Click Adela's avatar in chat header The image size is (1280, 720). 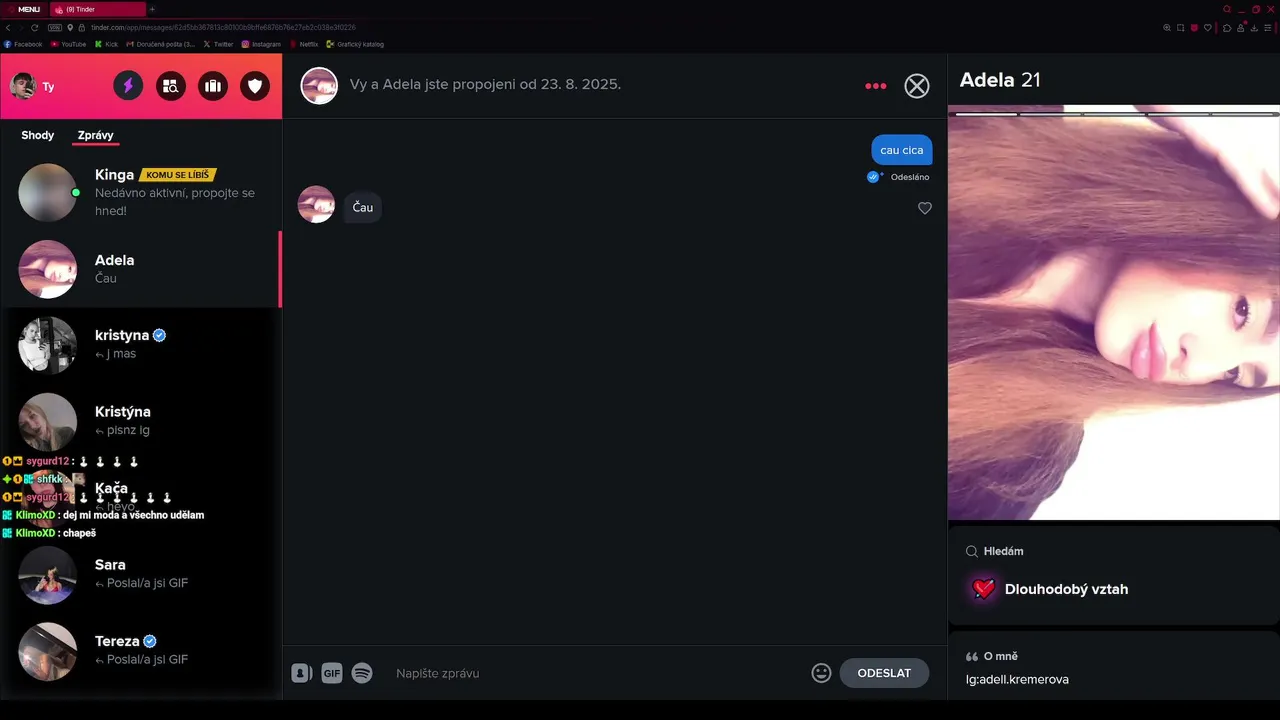pyautogui.click(x=320, y=86)
